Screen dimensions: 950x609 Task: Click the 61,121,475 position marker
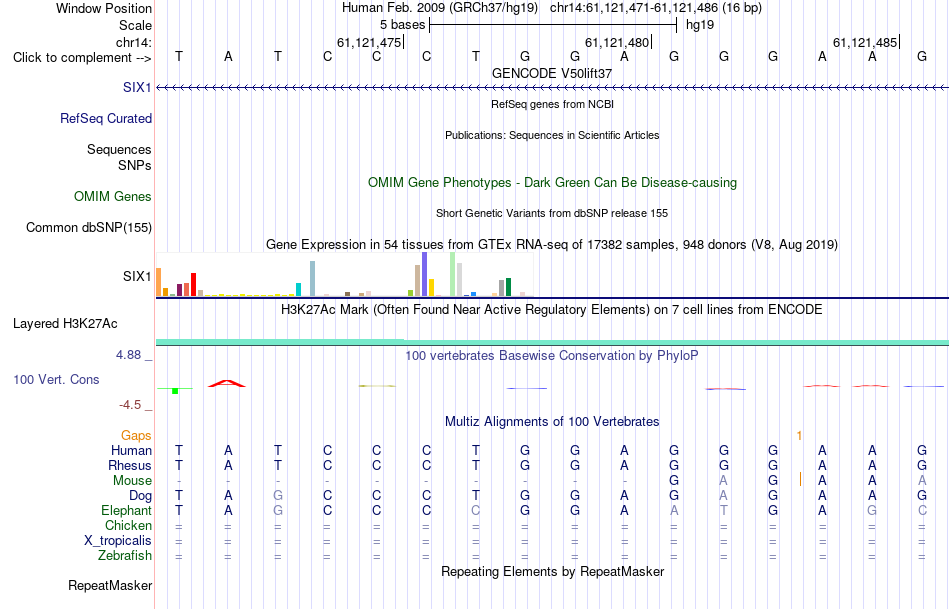click(x=370, y=42)
